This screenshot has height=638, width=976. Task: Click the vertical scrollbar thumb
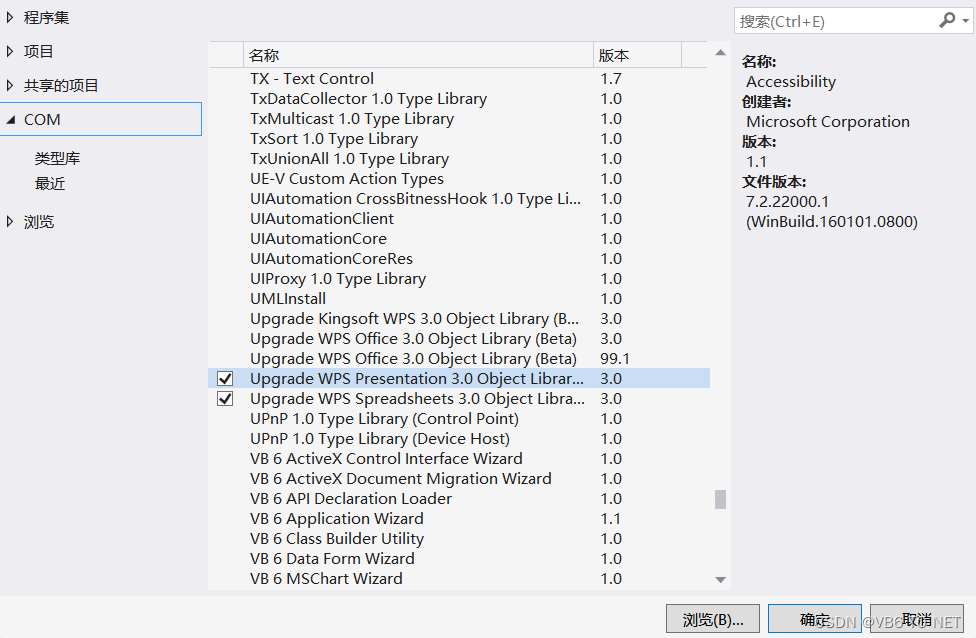tap(720, 499)
